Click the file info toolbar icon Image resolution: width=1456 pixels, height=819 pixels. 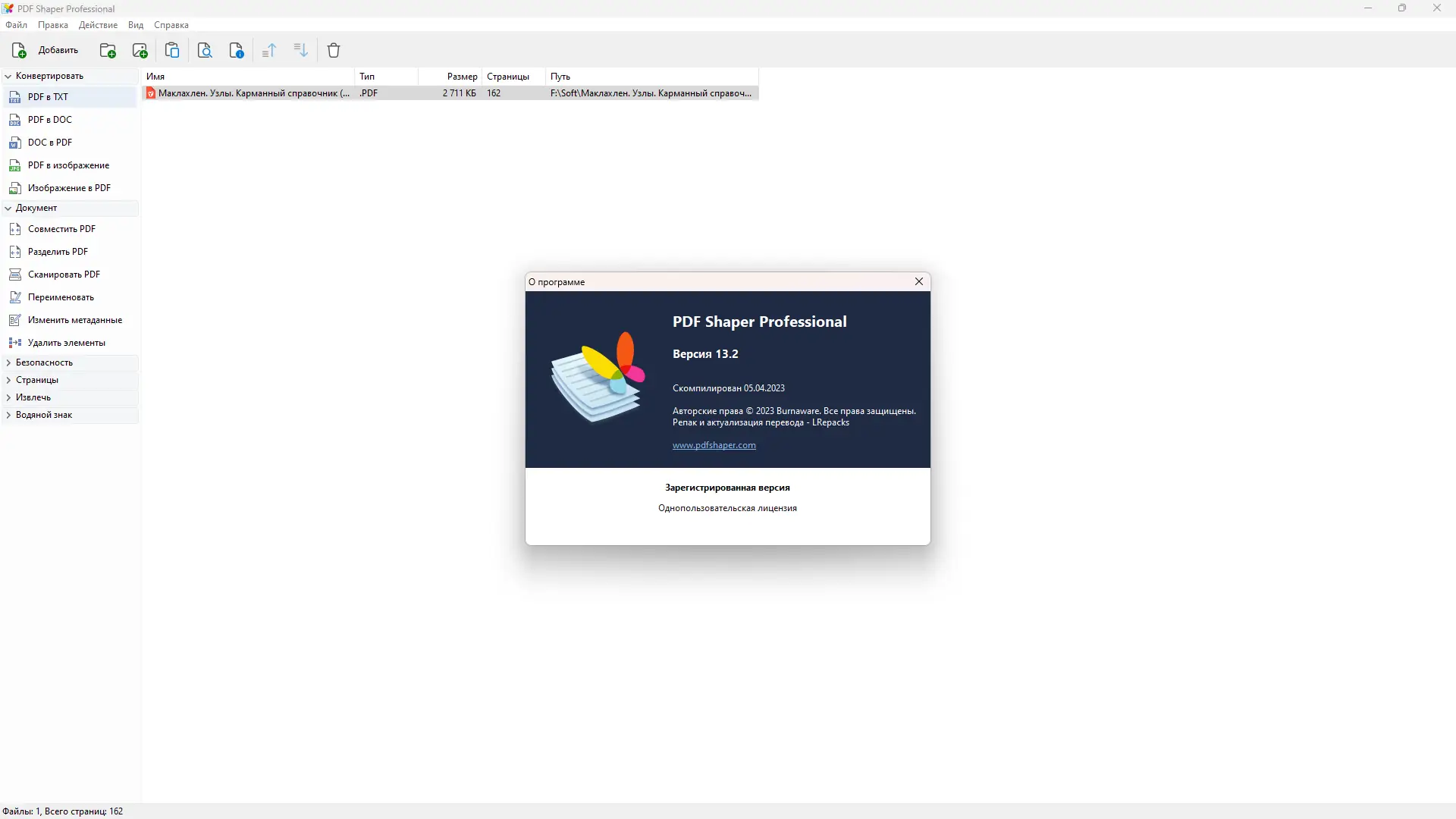[x=237, y=51]
